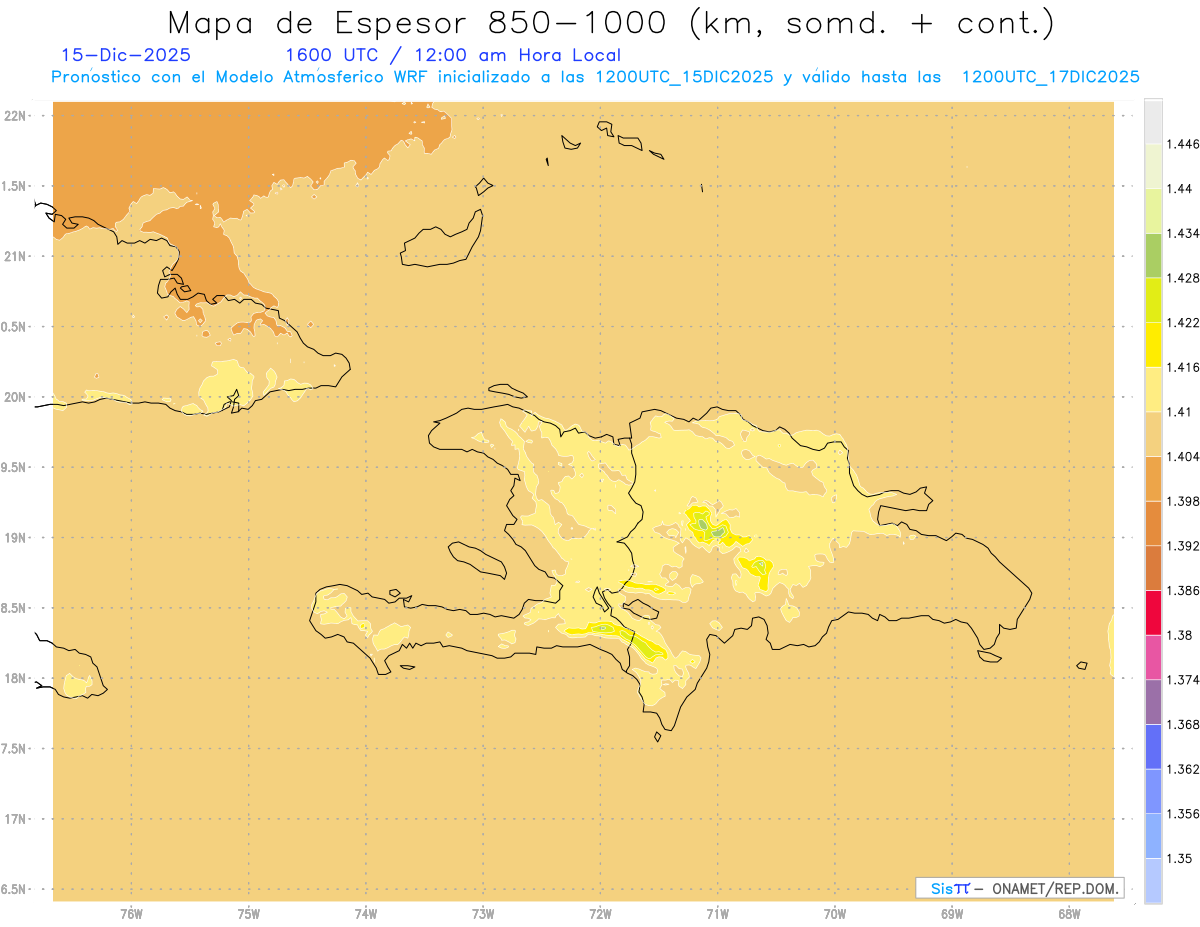Click the 17N latitude label

coord(16,819)
